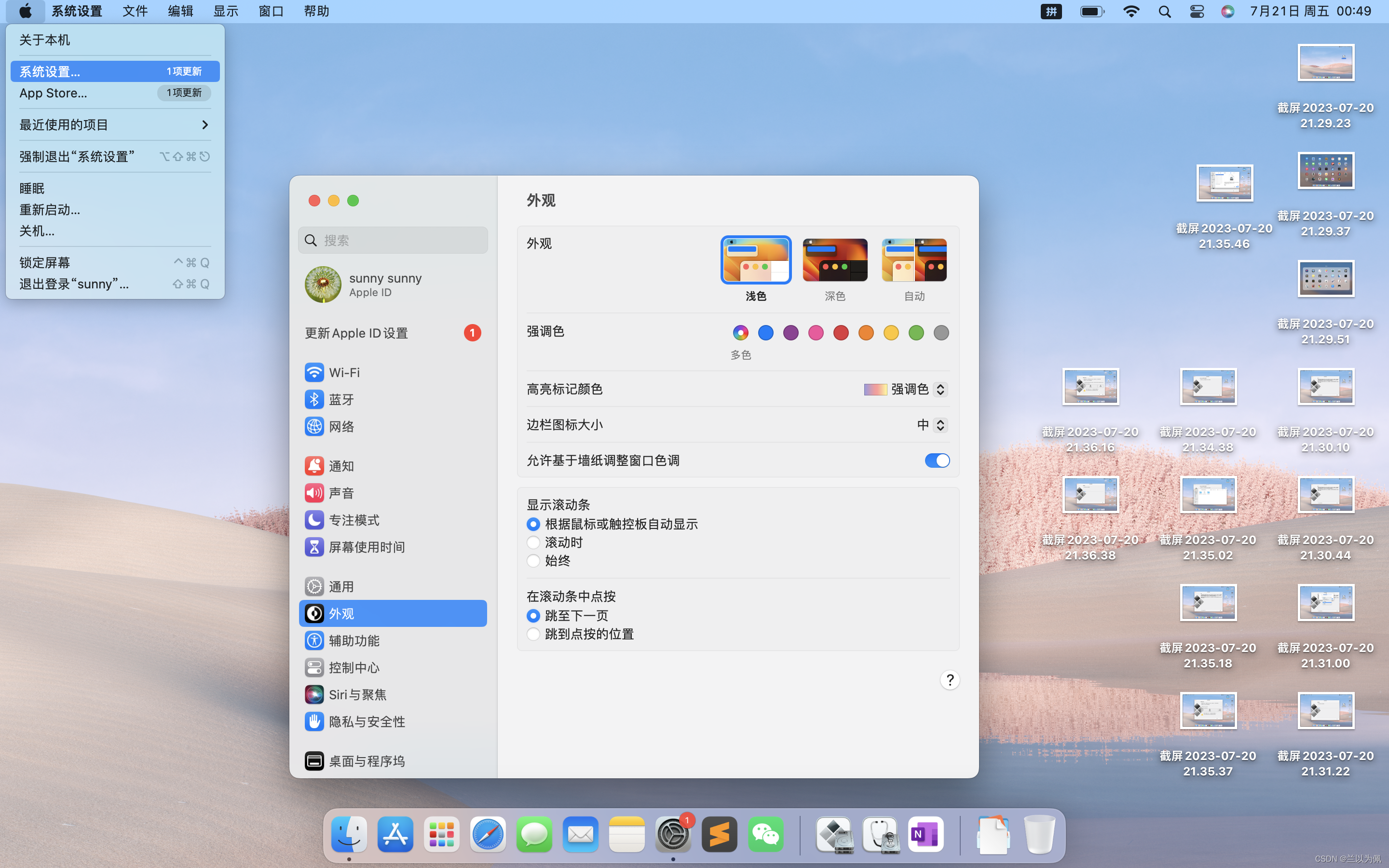Open Wi-Fi settings in sidebar
Image resolution: width=1389 pixels, height=868 pixels.
(343, 373)
